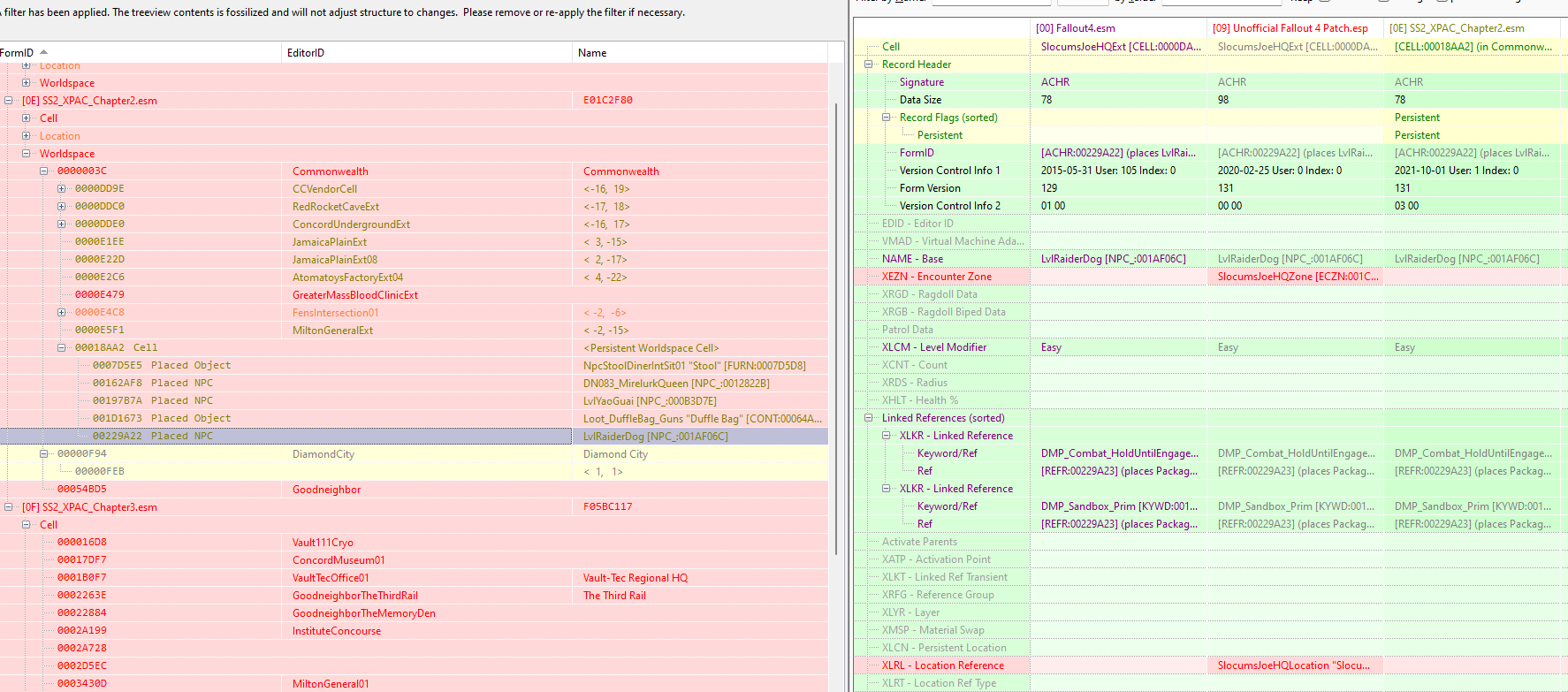Select the 0003430D MiltonGeneral01 cell
This screenshot has width=1568, height=692.
tap(414, 684)
